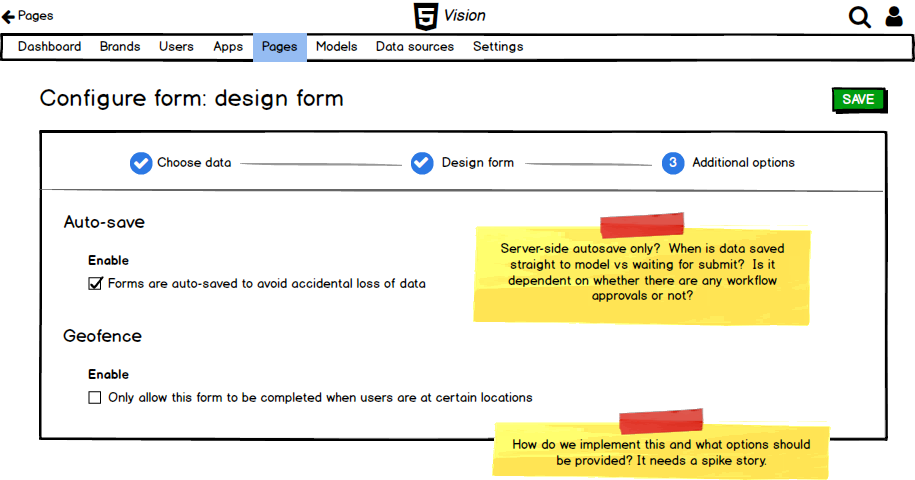915x480 pixels.
Task: Switch to the Users menu item
Action: click(x=176, y=47)
